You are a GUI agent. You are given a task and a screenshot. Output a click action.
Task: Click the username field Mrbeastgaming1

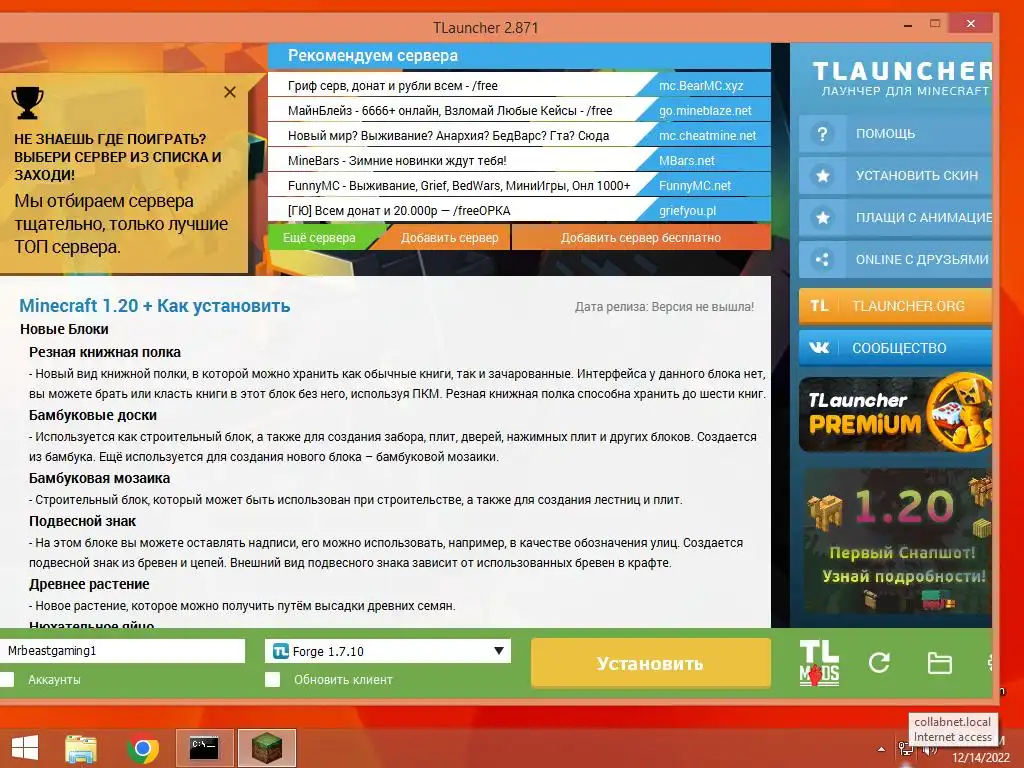point(122,650)
